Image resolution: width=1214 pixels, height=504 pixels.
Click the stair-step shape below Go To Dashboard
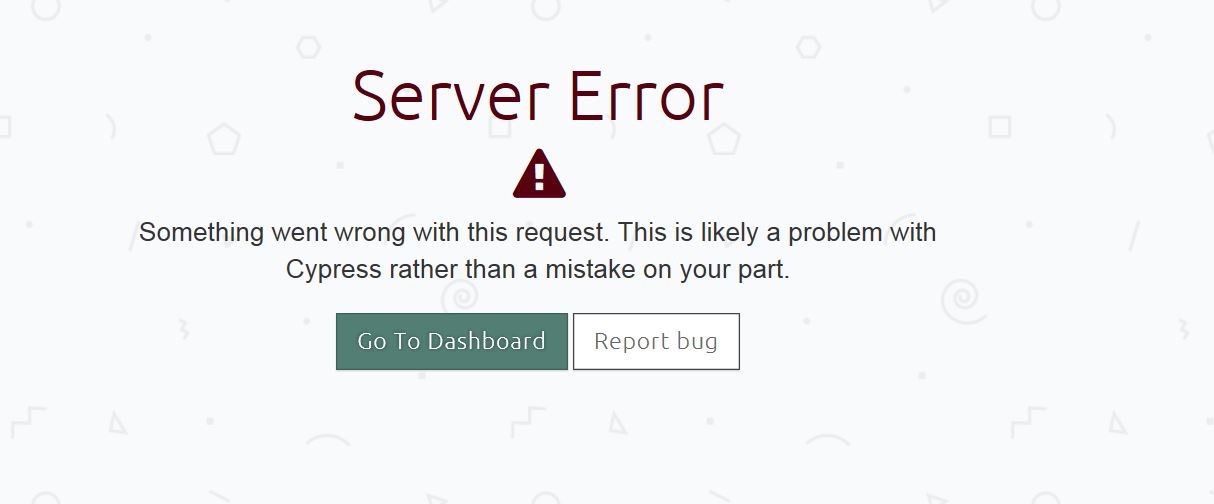528,422
